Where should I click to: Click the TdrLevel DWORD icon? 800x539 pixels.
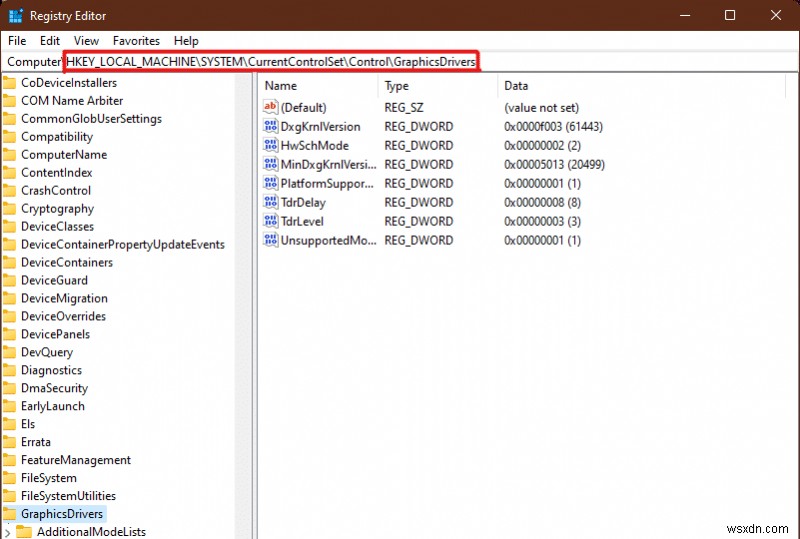pyautogui.click(x=270, y=221)
